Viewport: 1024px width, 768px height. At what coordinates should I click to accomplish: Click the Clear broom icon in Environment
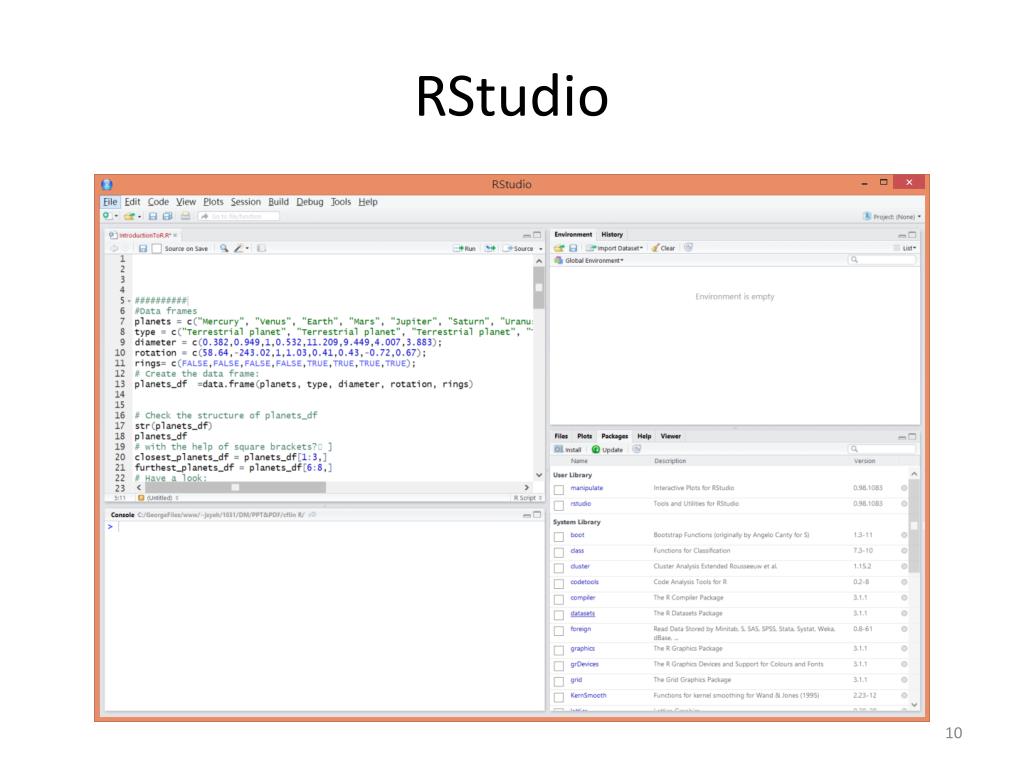tap(655, 248)
